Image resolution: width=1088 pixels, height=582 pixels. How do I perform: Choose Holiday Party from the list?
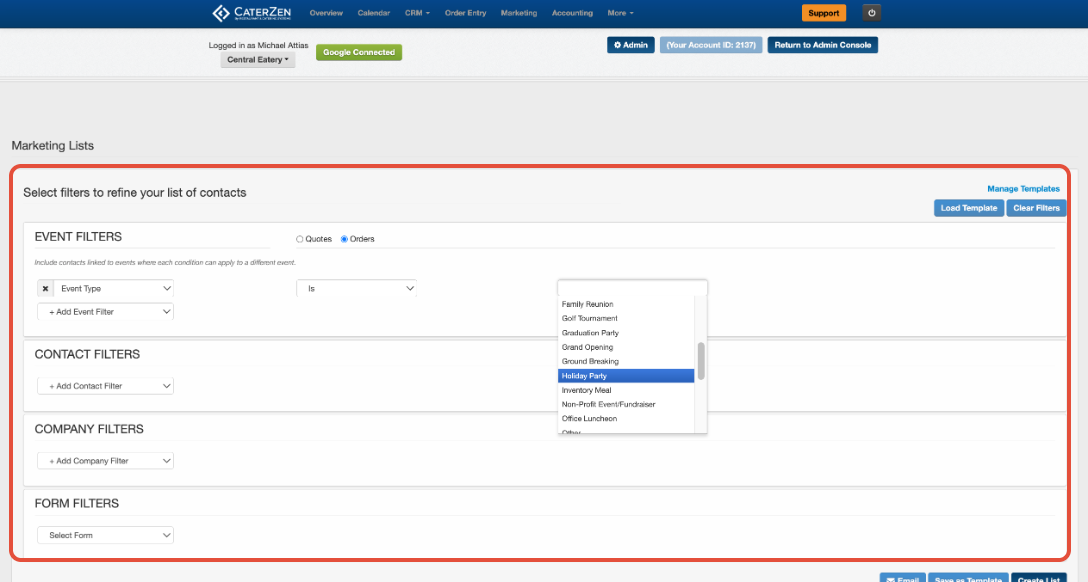point(626,376)
